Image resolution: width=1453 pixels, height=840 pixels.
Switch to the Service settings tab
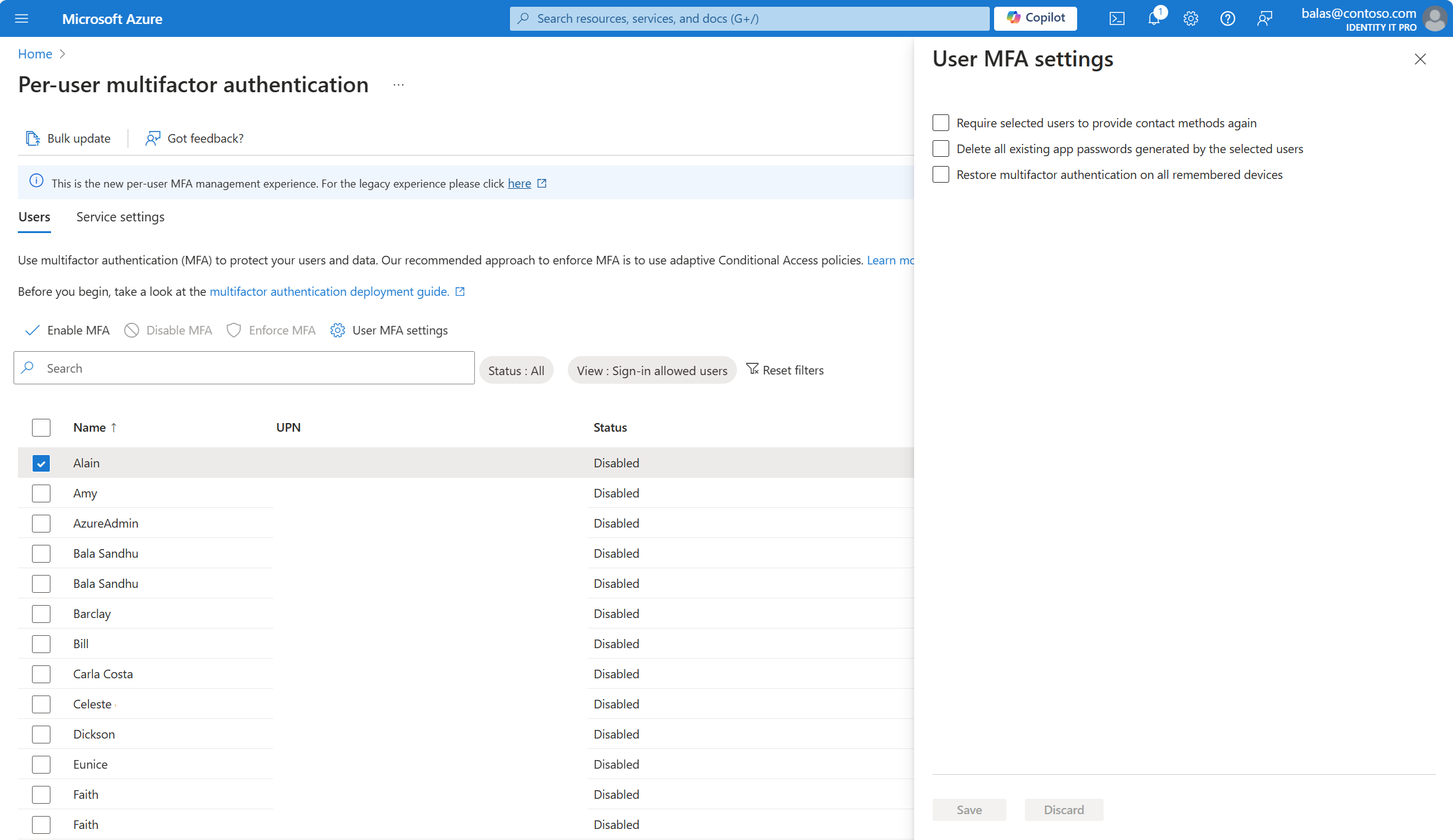(120, 216)
